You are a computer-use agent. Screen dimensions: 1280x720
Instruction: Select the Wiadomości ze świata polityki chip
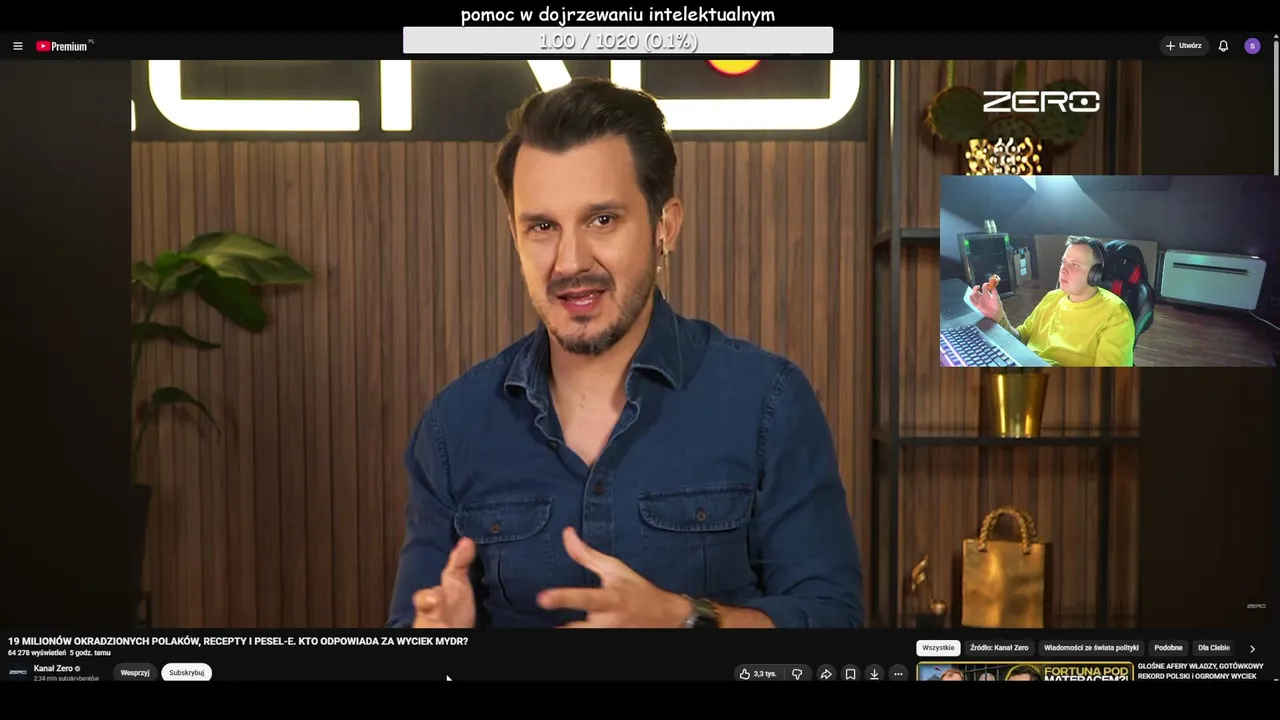tap(1091, 648)
